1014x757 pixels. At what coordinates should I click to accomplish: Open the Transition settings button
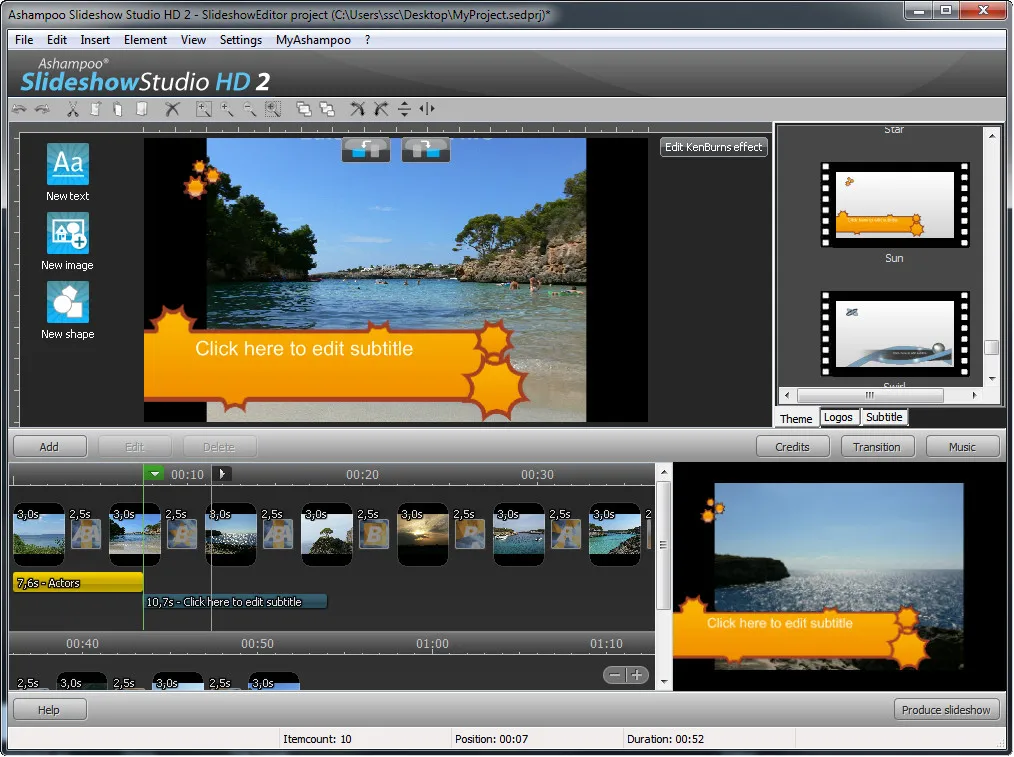[877, 447]
